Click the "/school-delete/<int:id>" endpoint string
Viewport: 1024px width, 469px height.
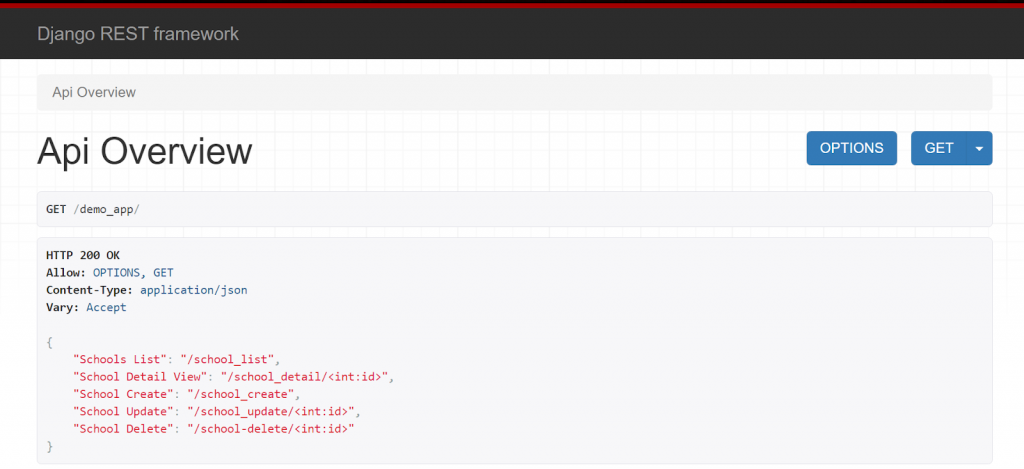click(x=271, y=429)
